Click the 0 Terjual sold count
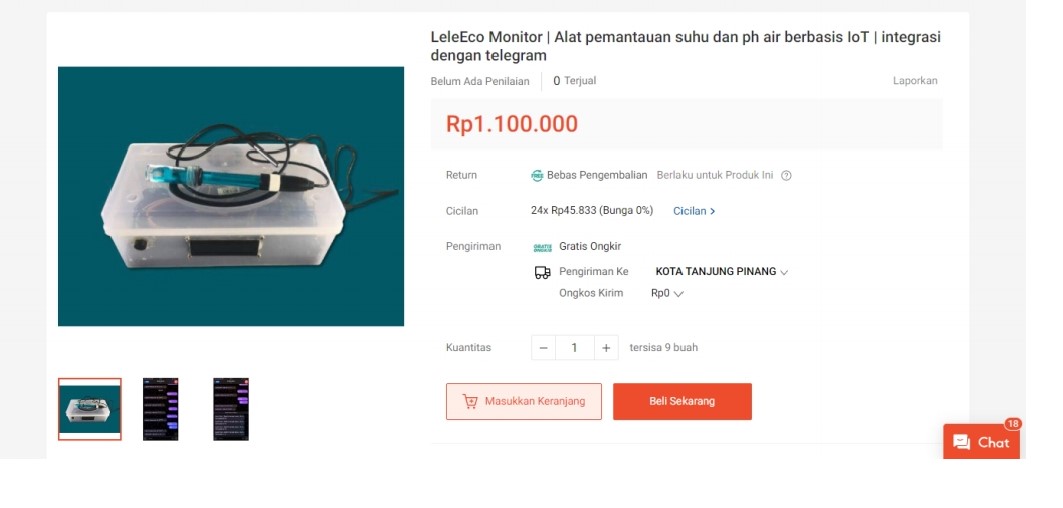The height and width of the screenshot is (508, 1063). (575, 81)
